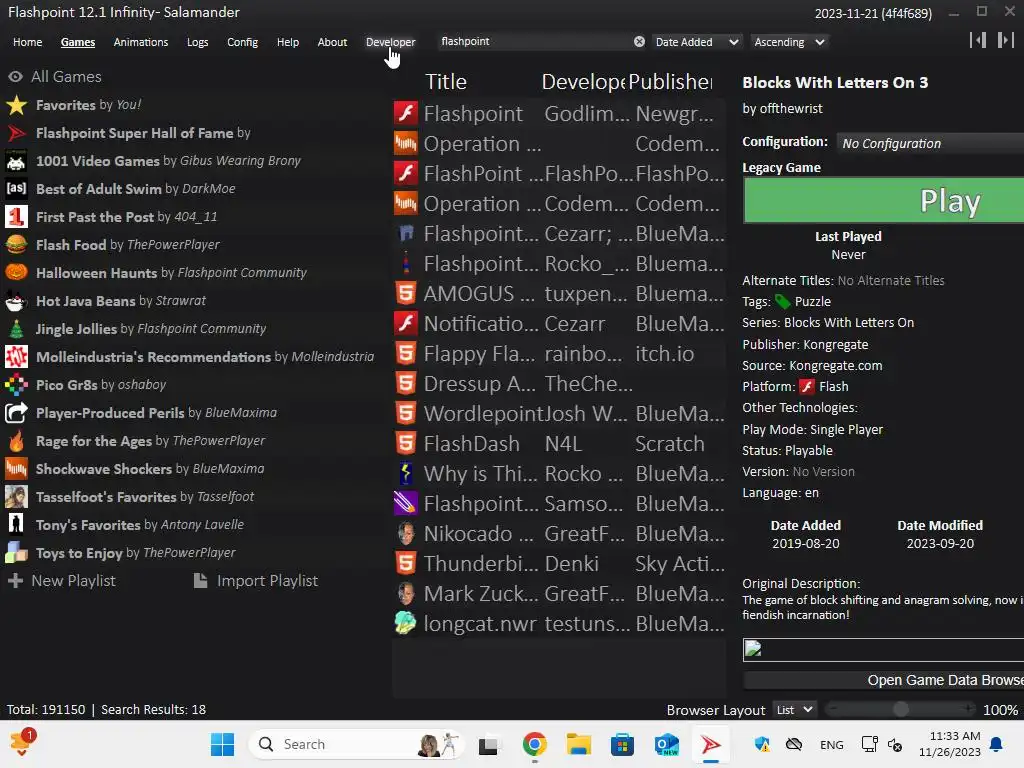This screenshot has height=768, width=1024.
Task: Open the Rage for the Ages flame icon
Action: [16, 441]
